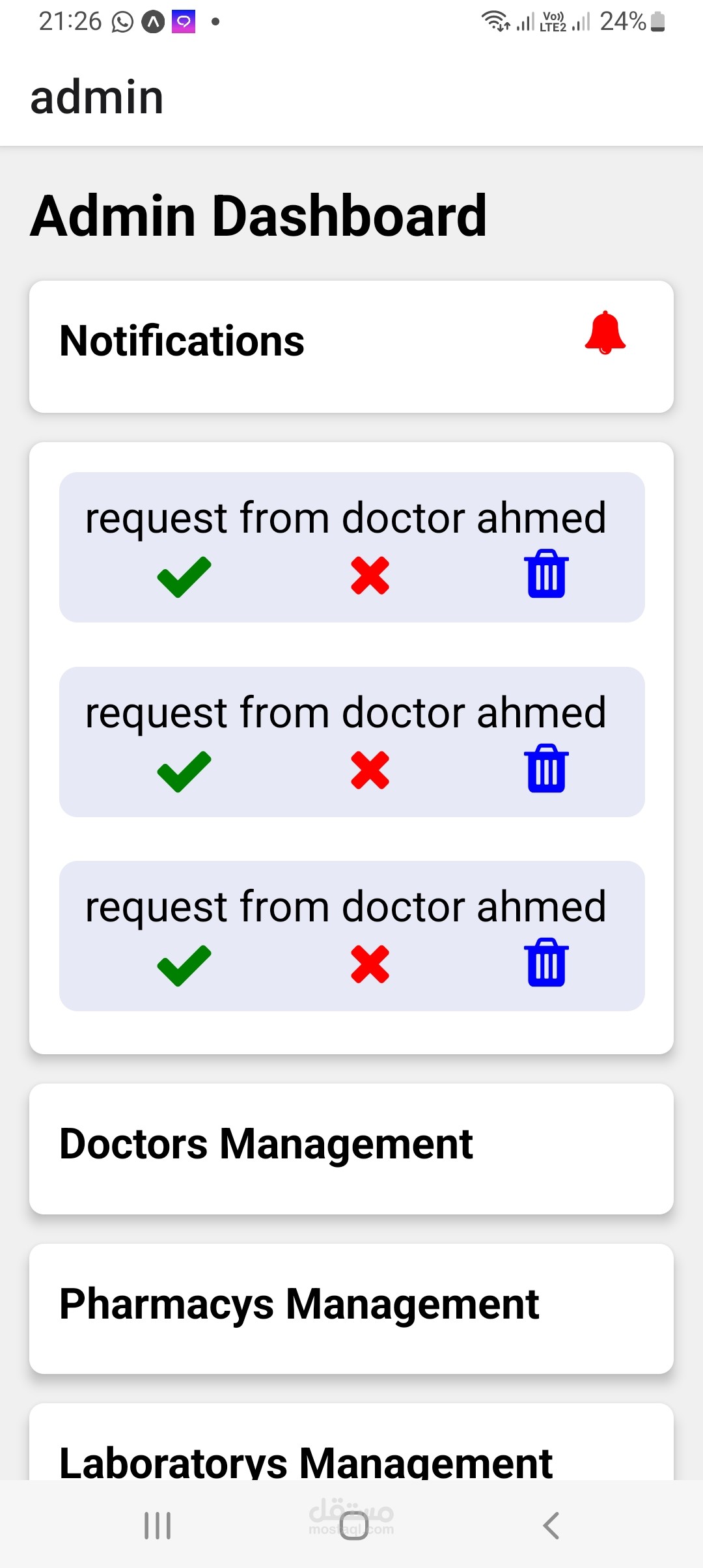Image resolution: width=703 pixels, height=1568 pixels.
Task: Select the third request notification text
Action: point(346,907)
